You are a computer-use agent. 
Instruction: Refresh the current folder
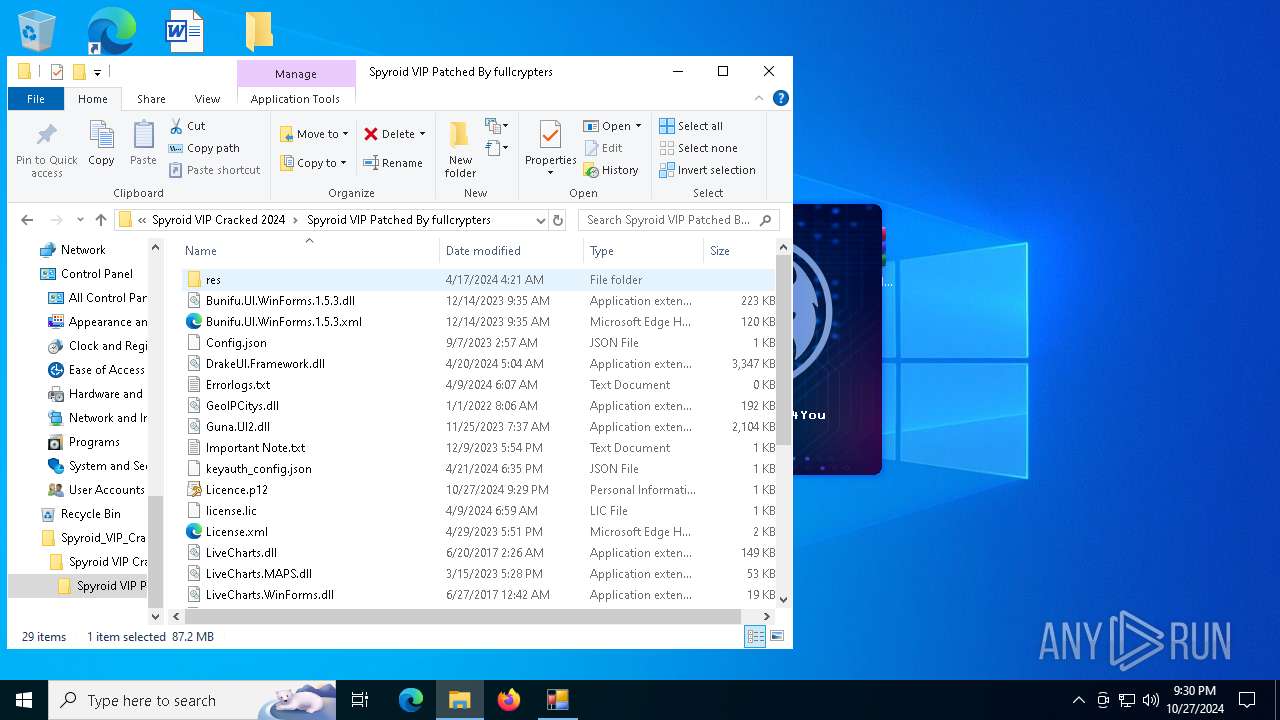[558, 220]
